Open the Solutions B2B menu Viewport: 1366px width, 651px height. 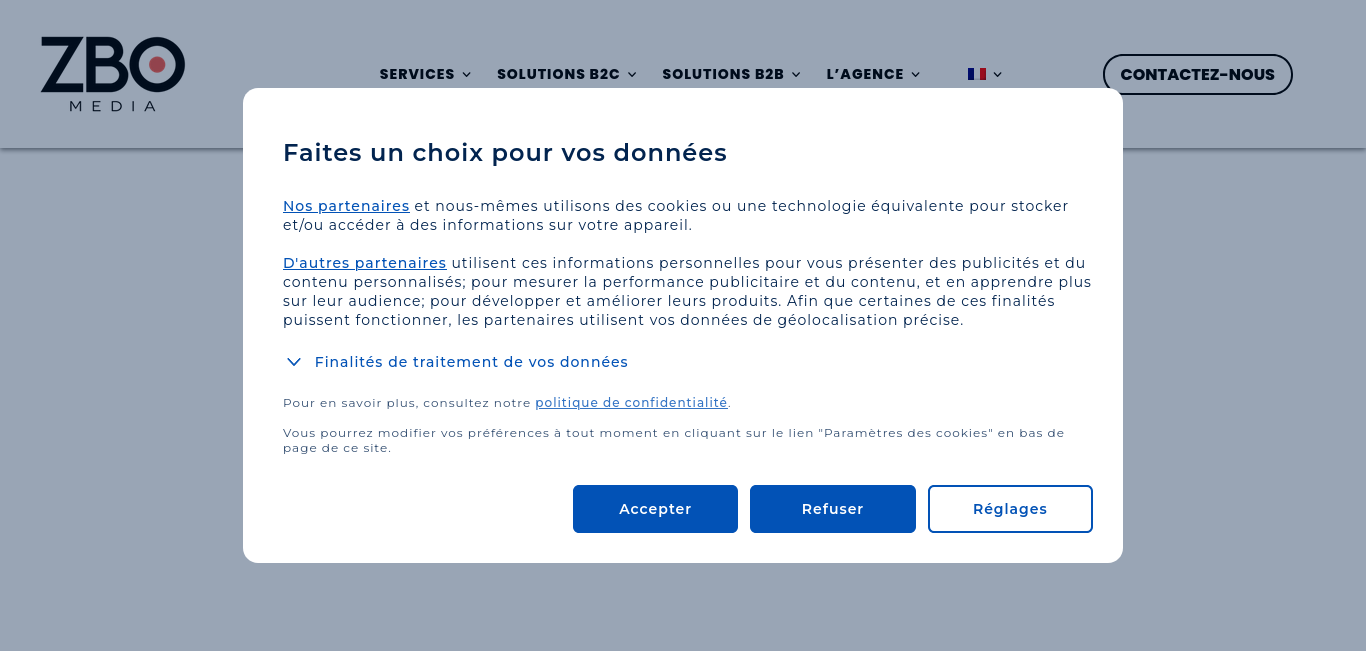[x=732, y=75]
